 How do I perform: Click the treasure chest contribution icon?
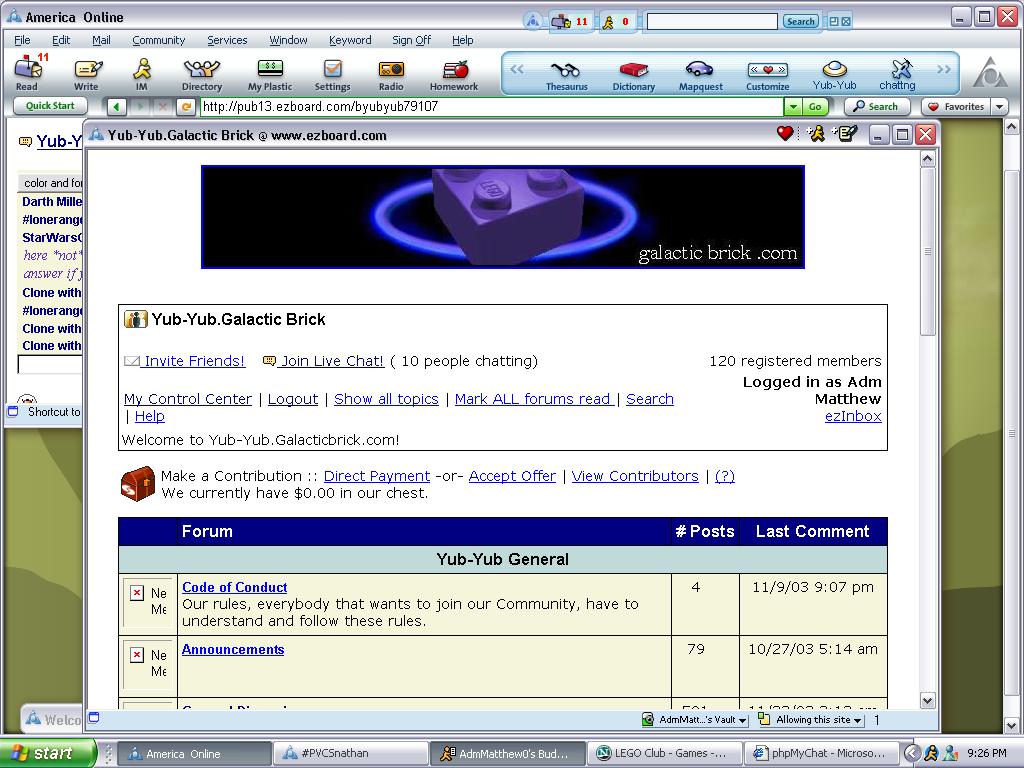pyautogui.click(x=138, y=484)
